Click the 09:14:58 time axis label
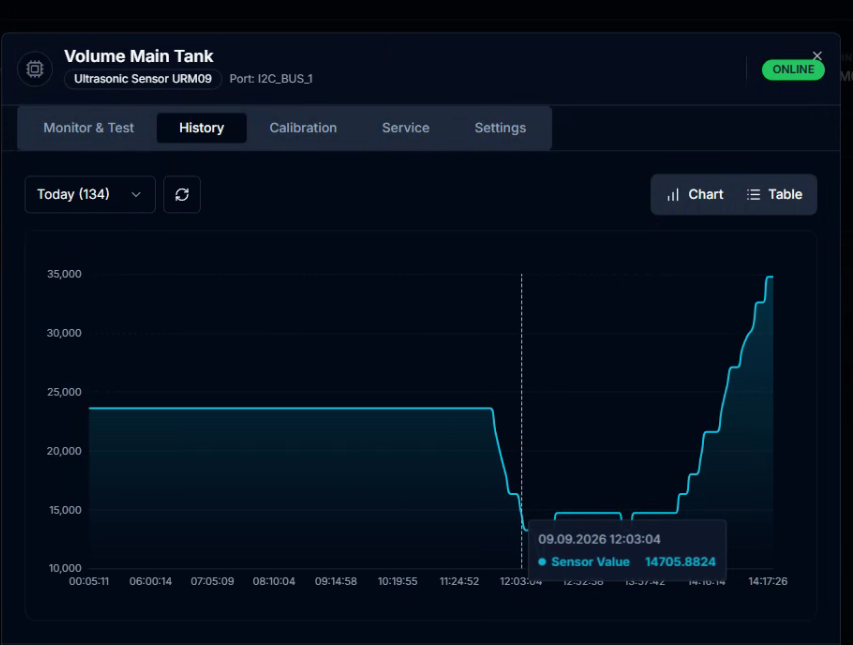Screen dimensions: 853x645 click(x=336, y=581)
